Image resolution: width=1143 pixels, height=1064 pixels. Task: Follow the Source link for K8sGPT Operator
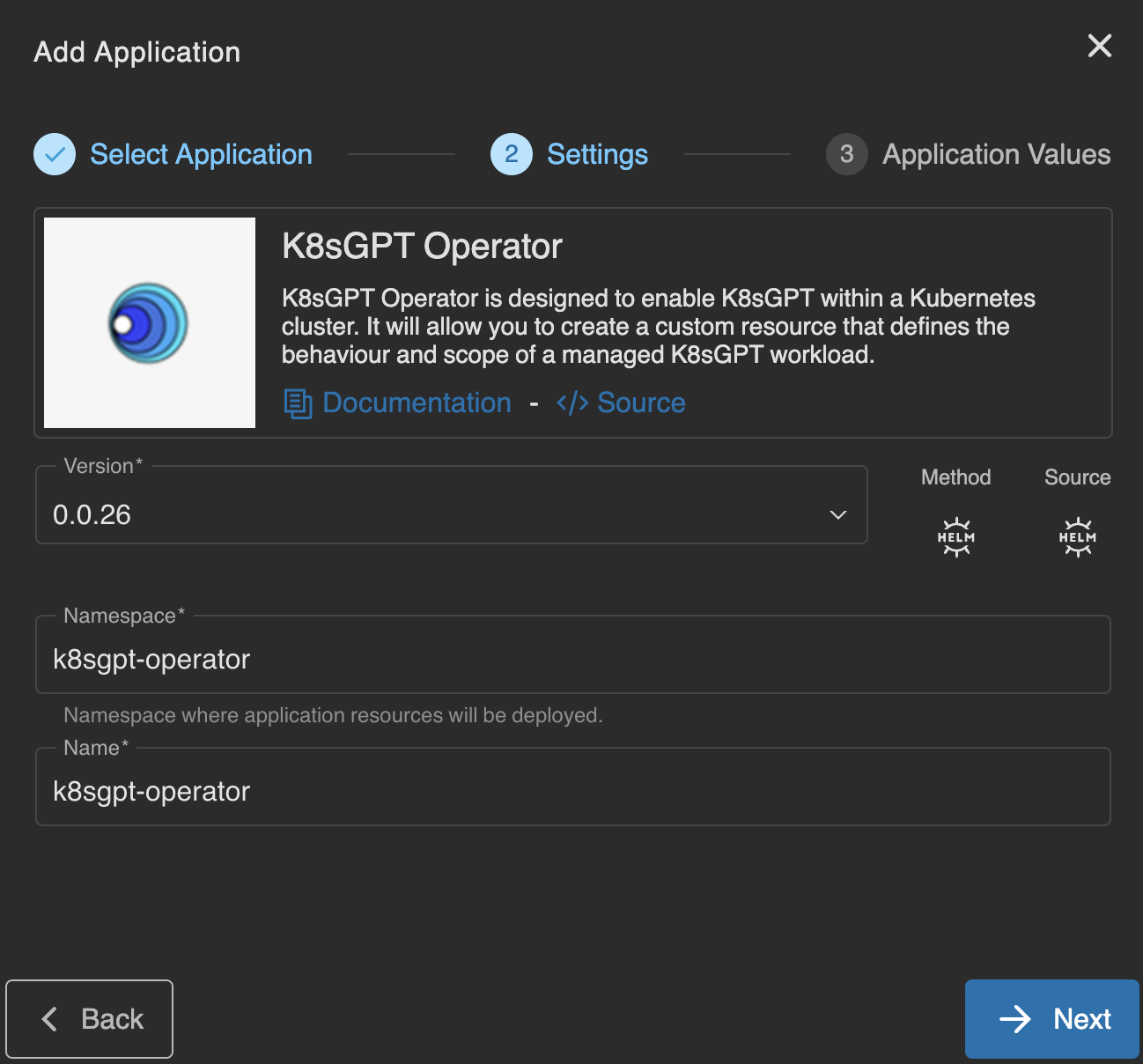pyautogui.click(x=641, y=403)
